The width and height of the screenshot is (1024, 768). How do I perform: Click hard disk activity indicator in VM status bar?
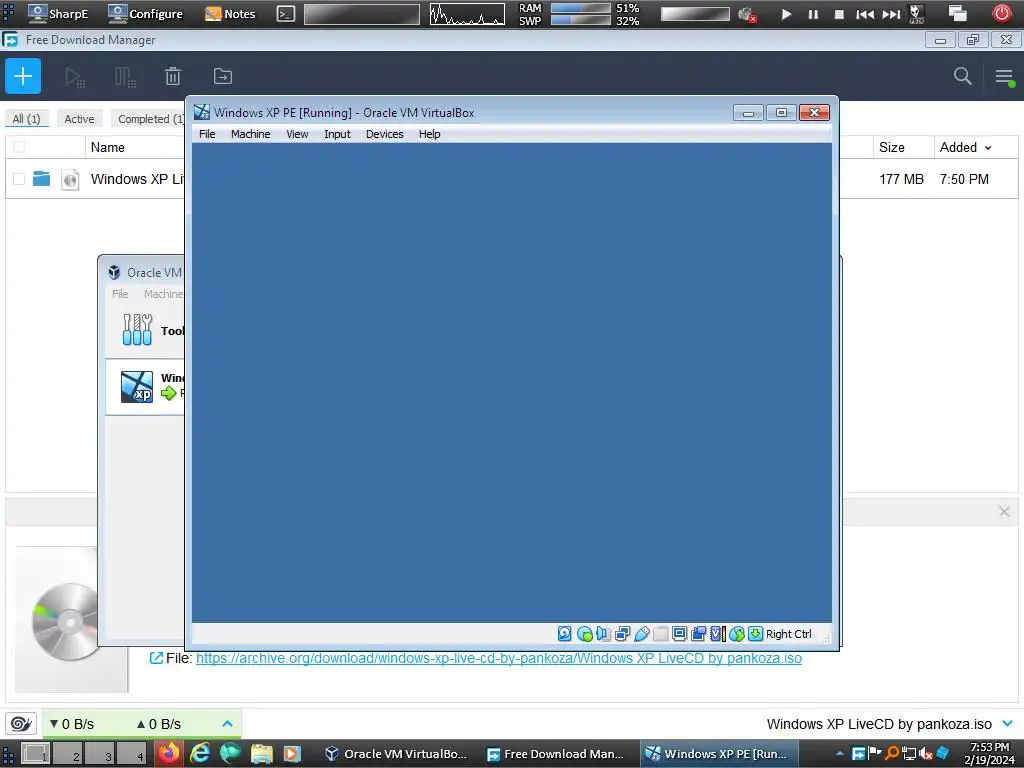[565, 633]
